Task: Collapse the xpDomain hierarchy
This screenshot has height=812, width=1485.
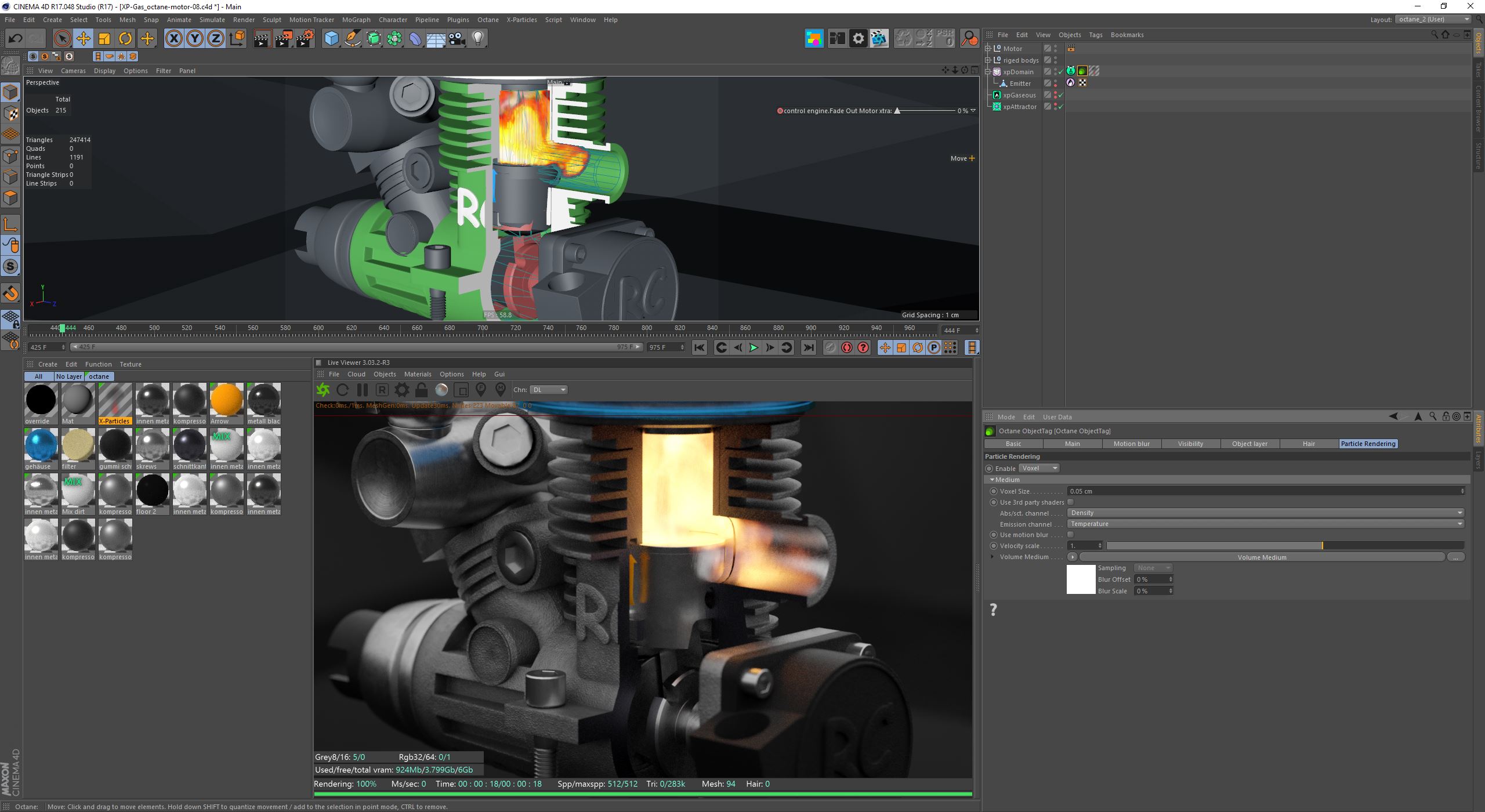Action: 988,72
